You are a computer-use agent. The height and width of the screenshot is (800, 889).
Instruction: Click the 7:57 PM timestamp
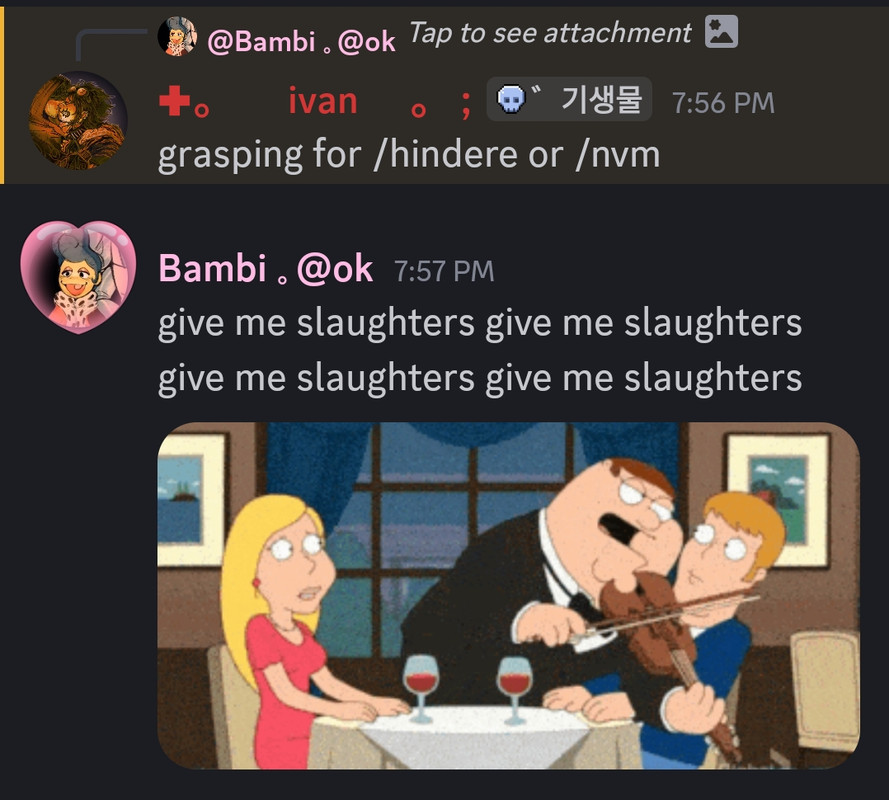click(444, 271)
